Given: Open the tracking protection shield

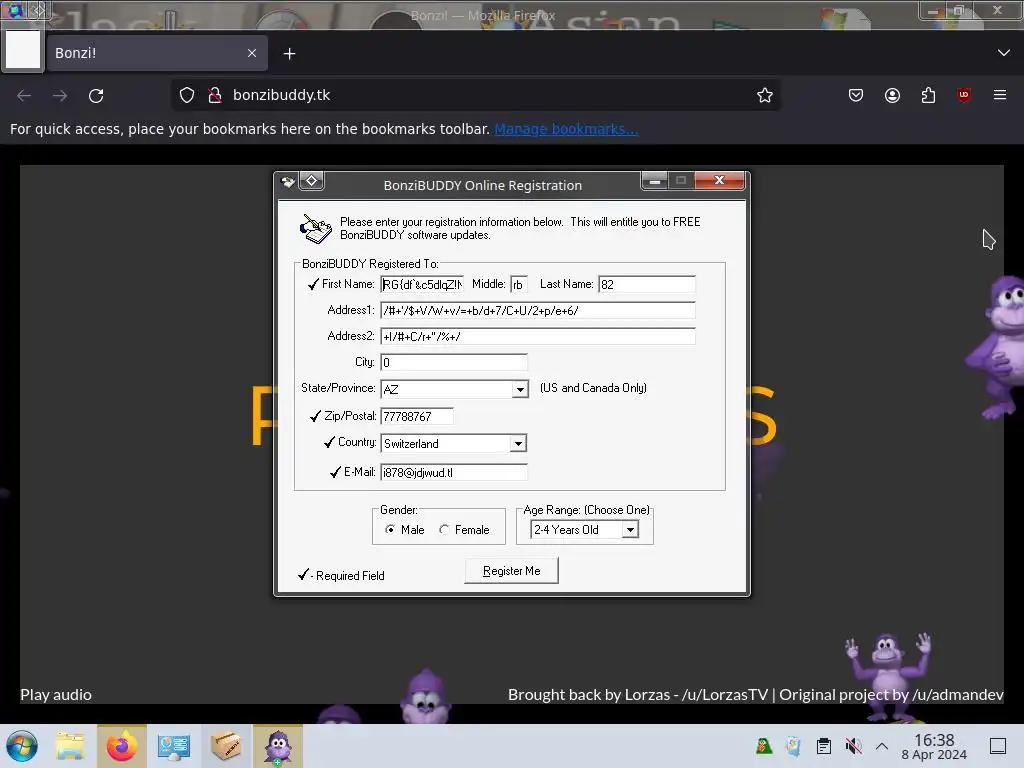Looking at the screenshot, I should pos(187,95).
